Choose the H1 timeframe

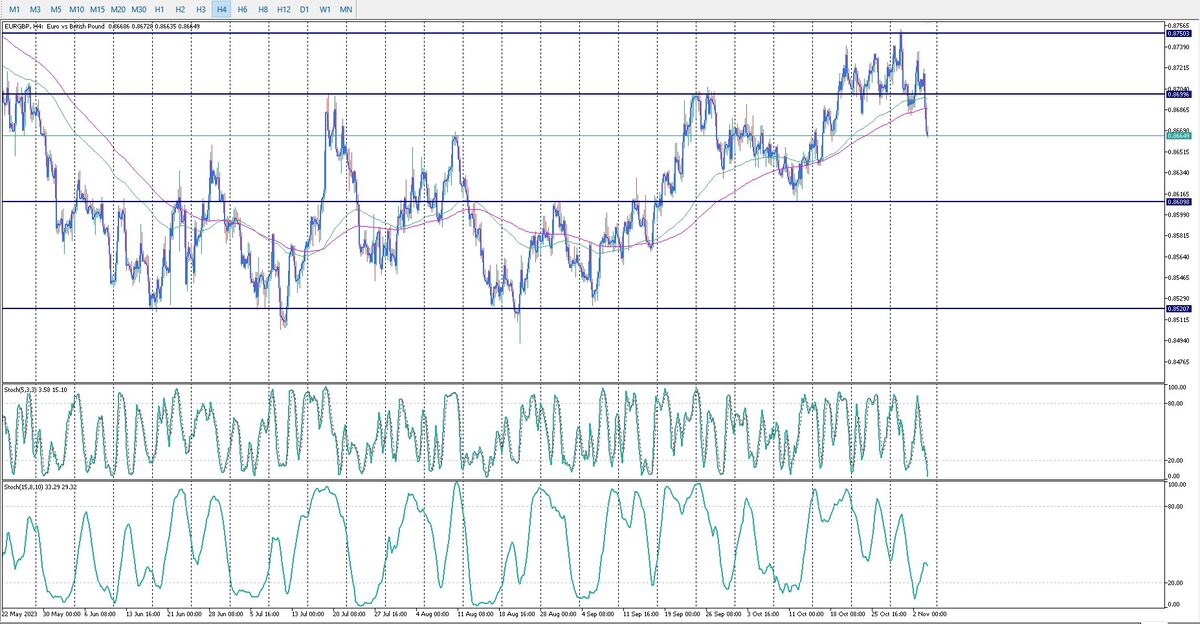159,8
